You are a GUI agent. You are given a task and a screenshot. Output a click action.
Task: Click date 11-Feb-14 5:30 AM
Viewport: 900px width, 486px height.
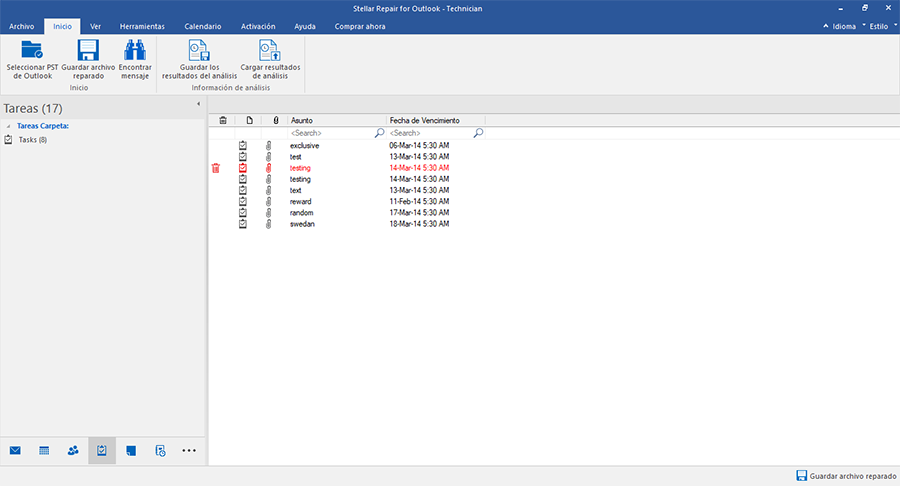(x=419, y=201)
